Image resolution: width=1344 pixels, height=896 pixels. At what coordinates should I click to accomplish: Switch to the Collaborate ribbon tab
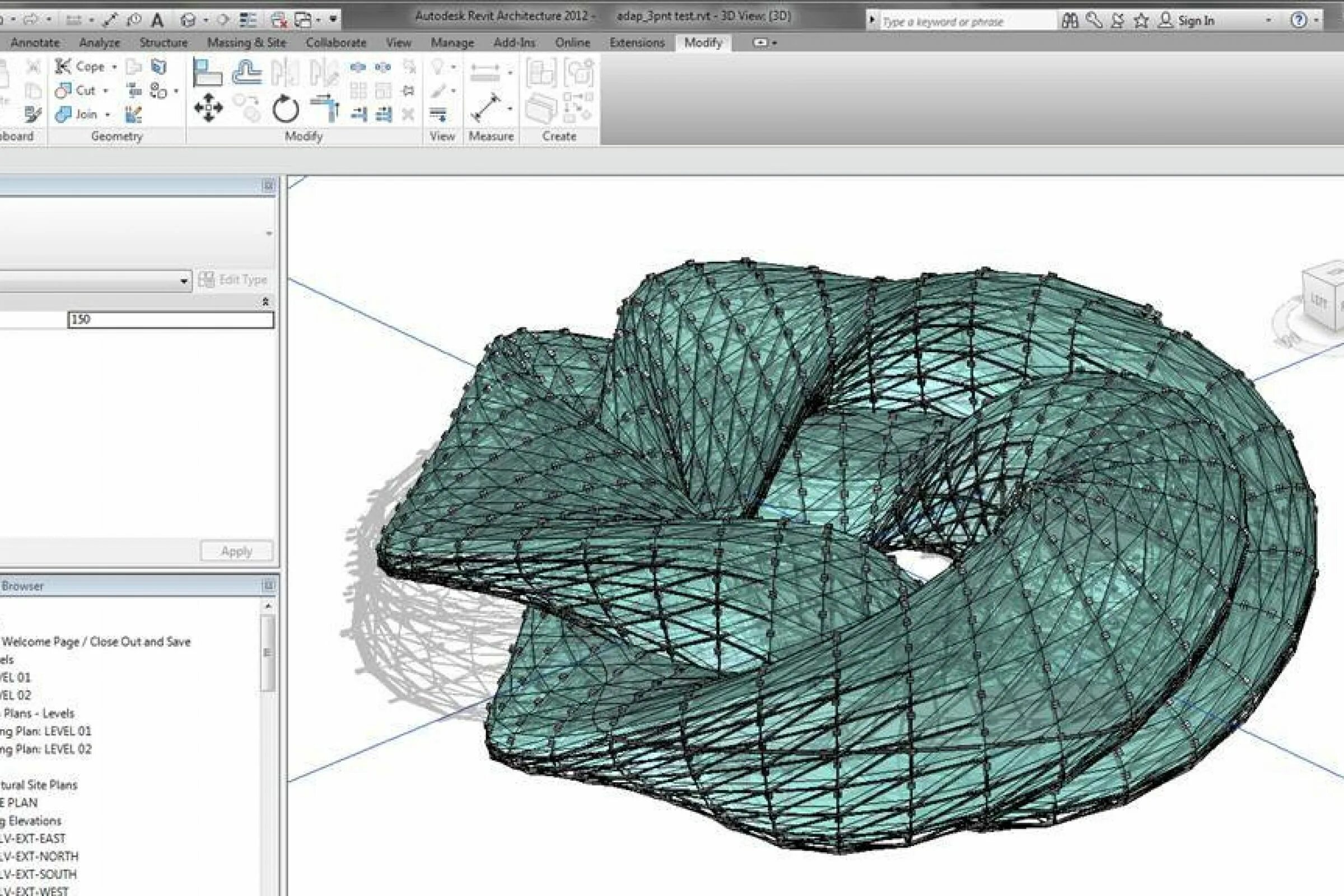coord(335,43)
